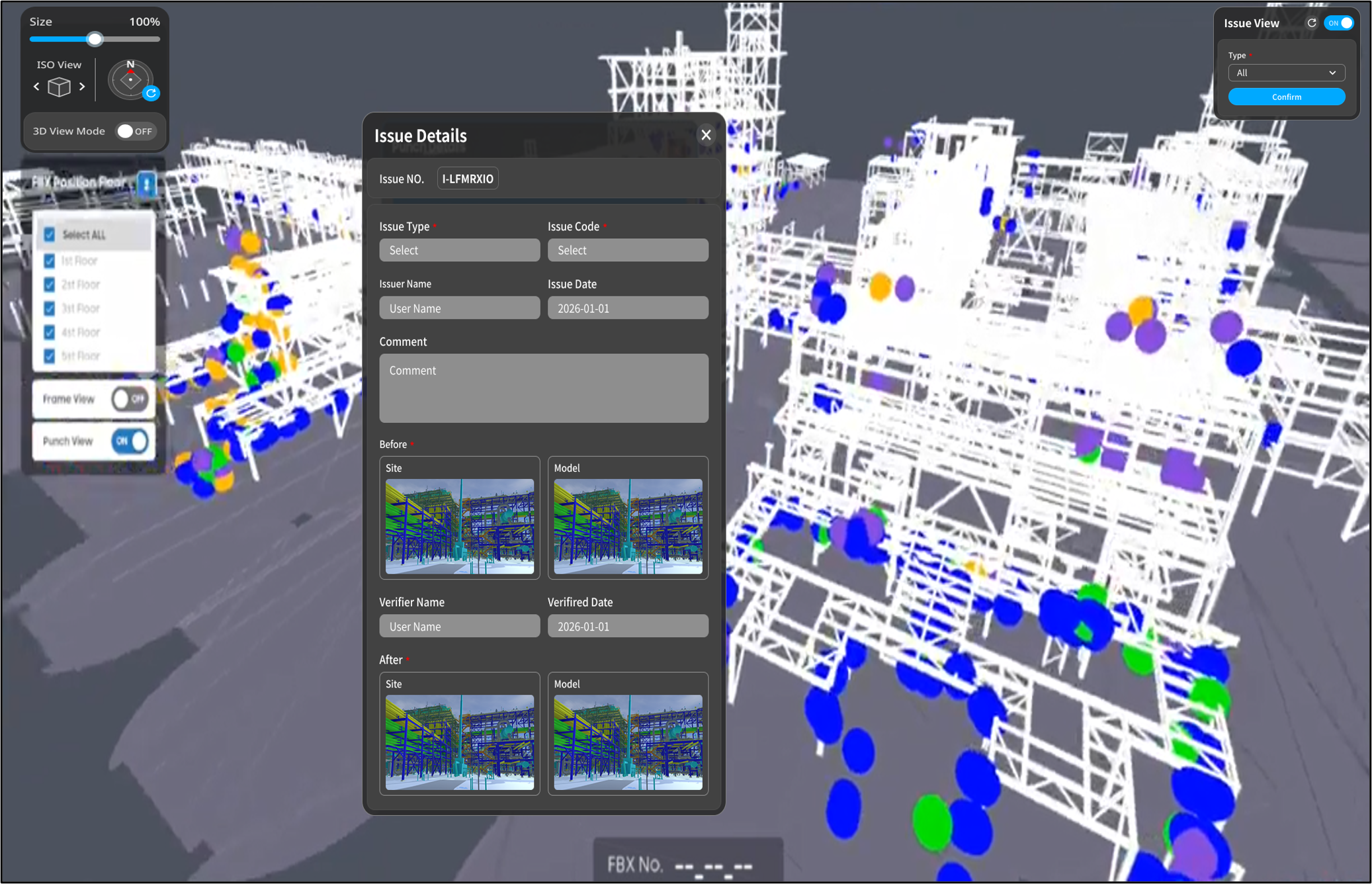Turn on 3D View Mode

(x=135, y=131)
